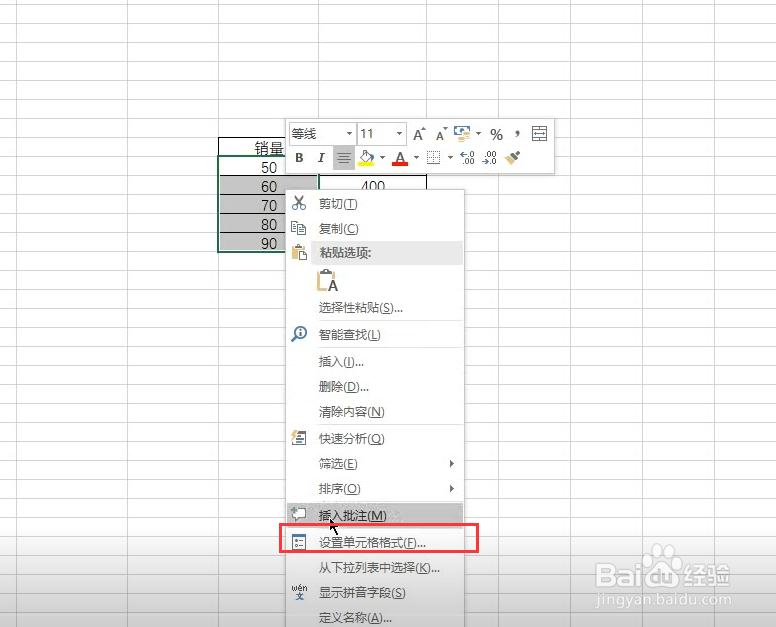Click the phonetic wén icon
Image resolution: width=776 pixels, height=627 pixels.
[299, 592]
